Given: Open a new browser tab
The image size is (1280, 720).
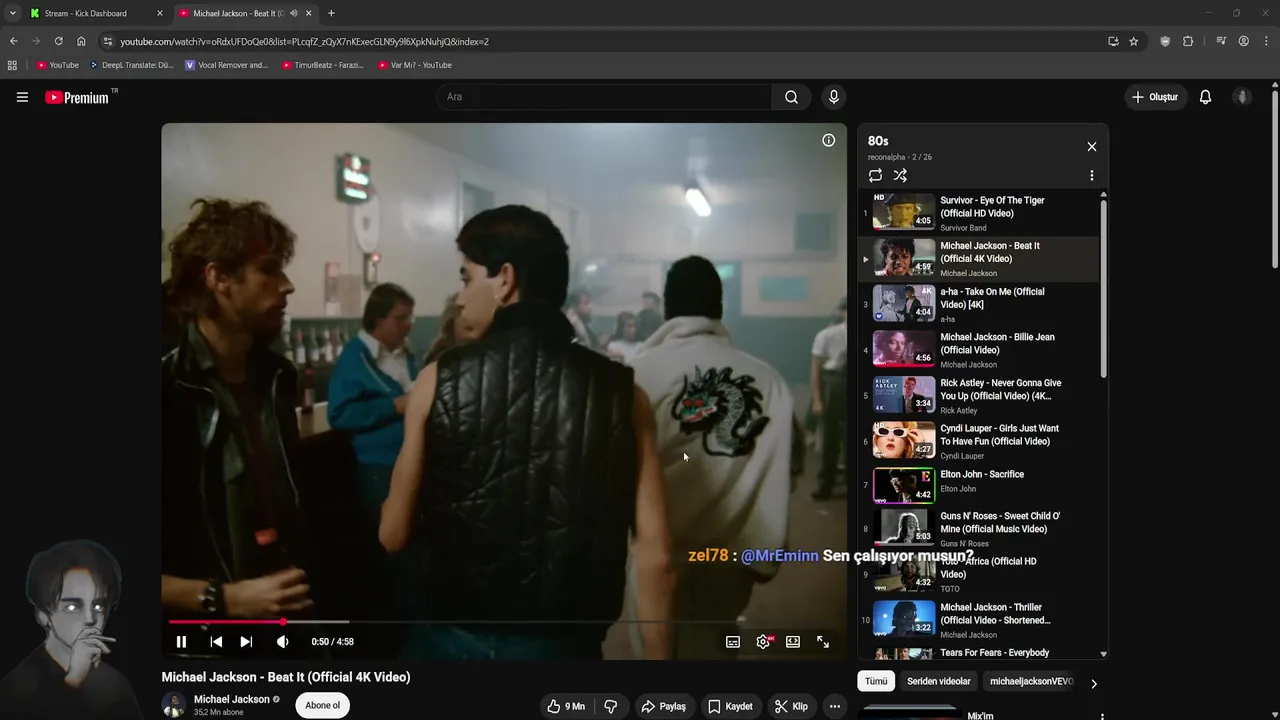Looking at the screenshot, I should click(331, 13).
